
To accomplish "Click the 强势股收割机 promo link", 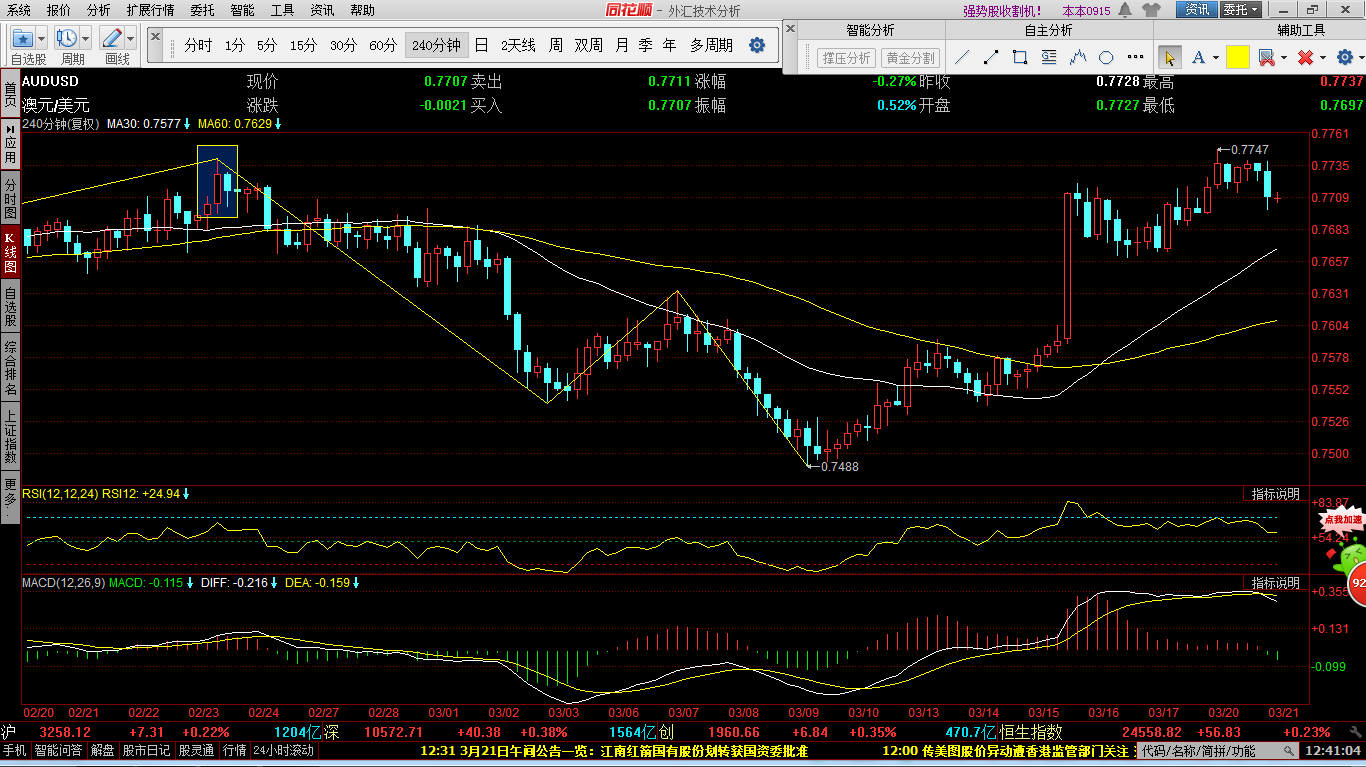I will [x=1002, y=11].
